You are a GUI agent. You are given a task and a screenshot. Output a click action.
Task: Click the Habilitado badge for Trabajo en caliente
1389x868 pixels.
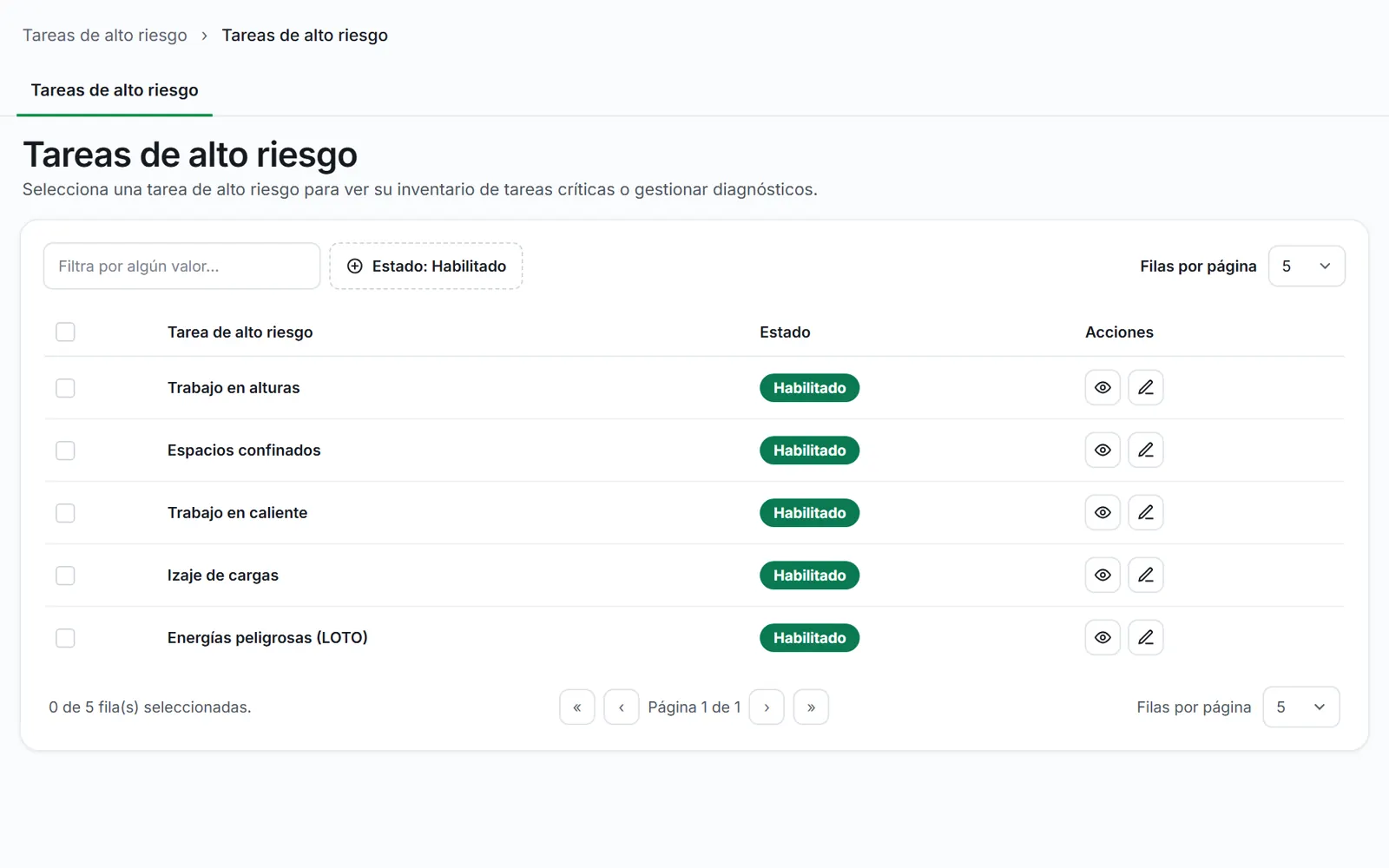810,513
